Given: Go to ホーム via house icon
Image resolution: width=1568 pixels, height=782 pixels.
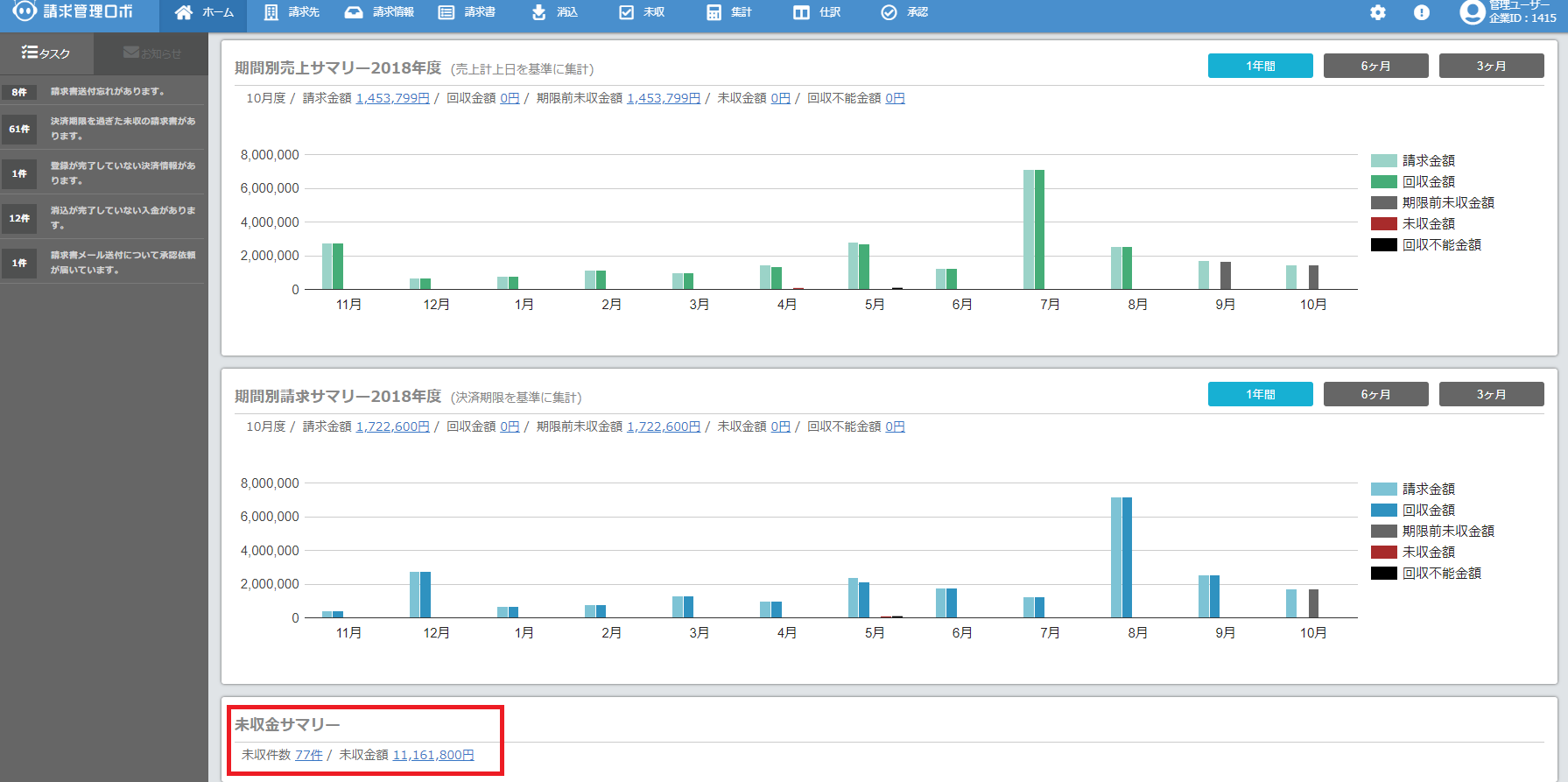Looking at the screenshot, I should [184, 12].
